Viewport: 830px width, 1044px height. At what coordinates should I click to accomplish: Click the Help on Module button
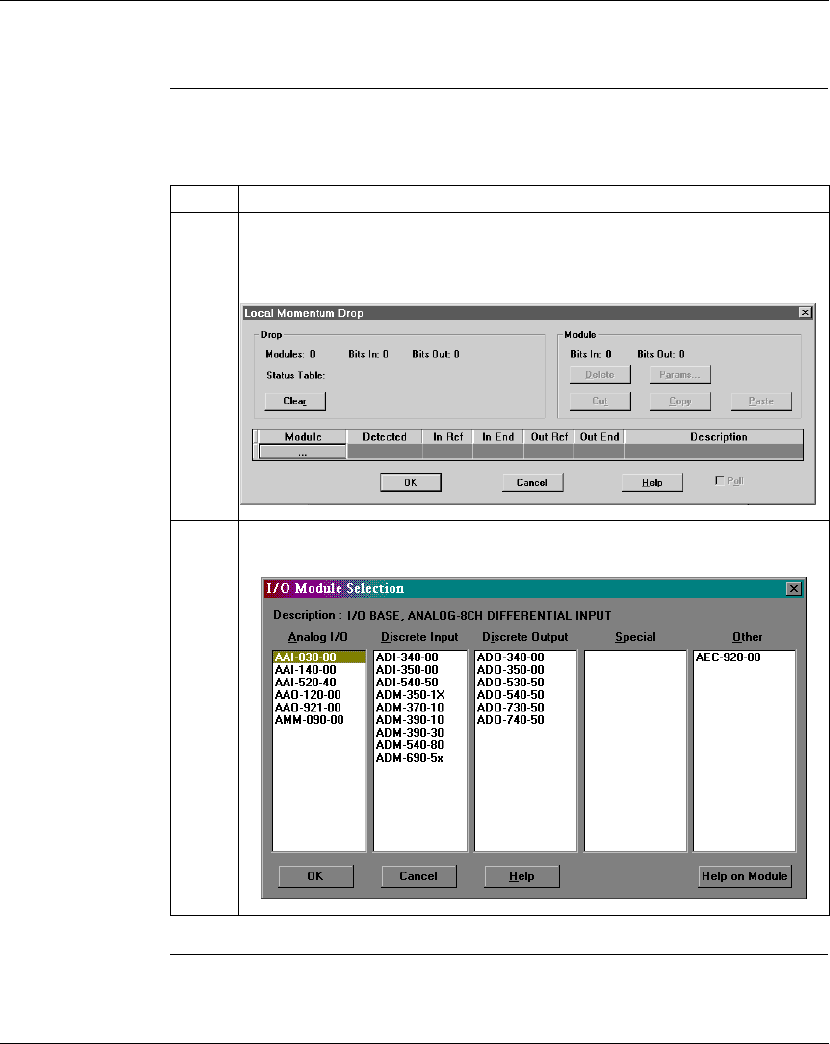coord(744,876)
